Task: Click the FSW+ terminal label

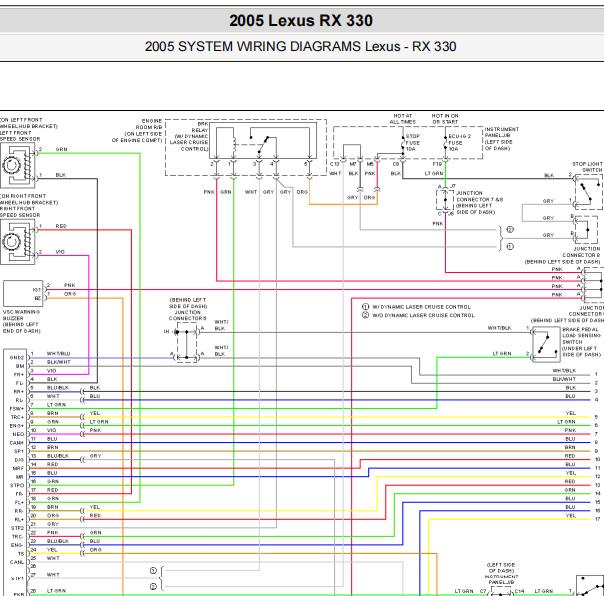Action: (17, 409)
